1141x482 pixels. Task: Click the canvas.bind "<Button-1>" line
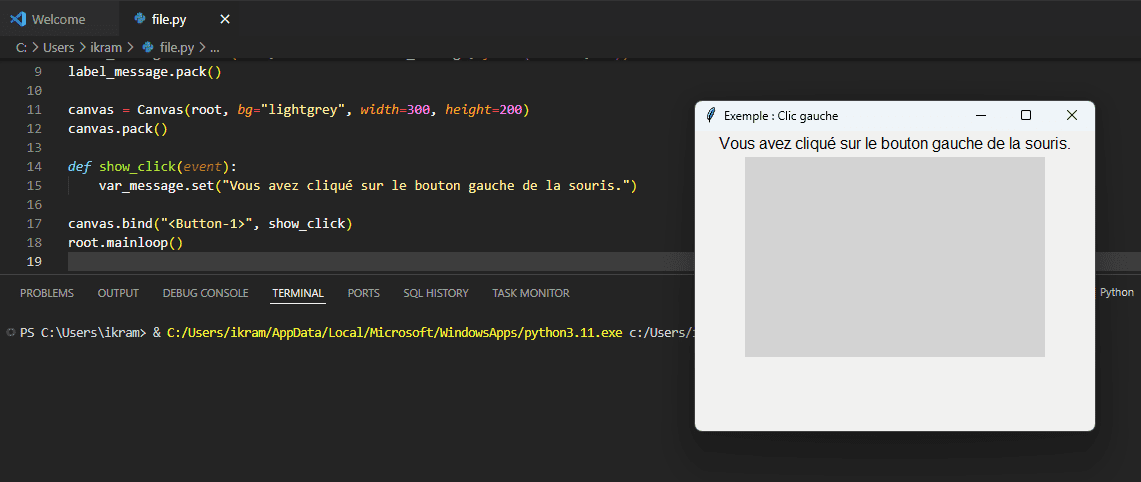tap(210, 223)
